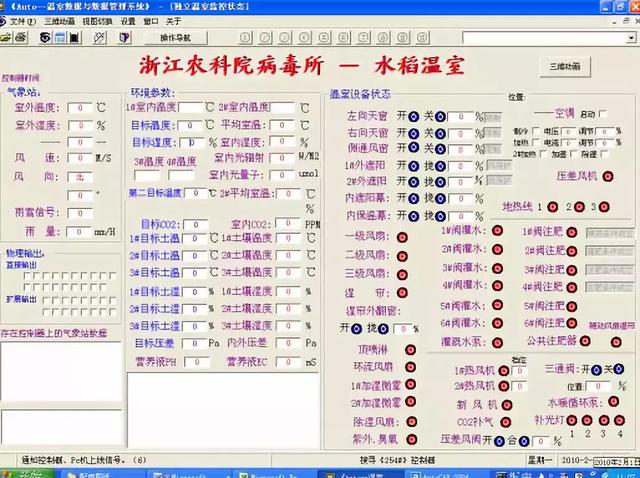640x478 pixels.
Task: Click the 三维动画 button near title
Action: (x=565, y=66)
